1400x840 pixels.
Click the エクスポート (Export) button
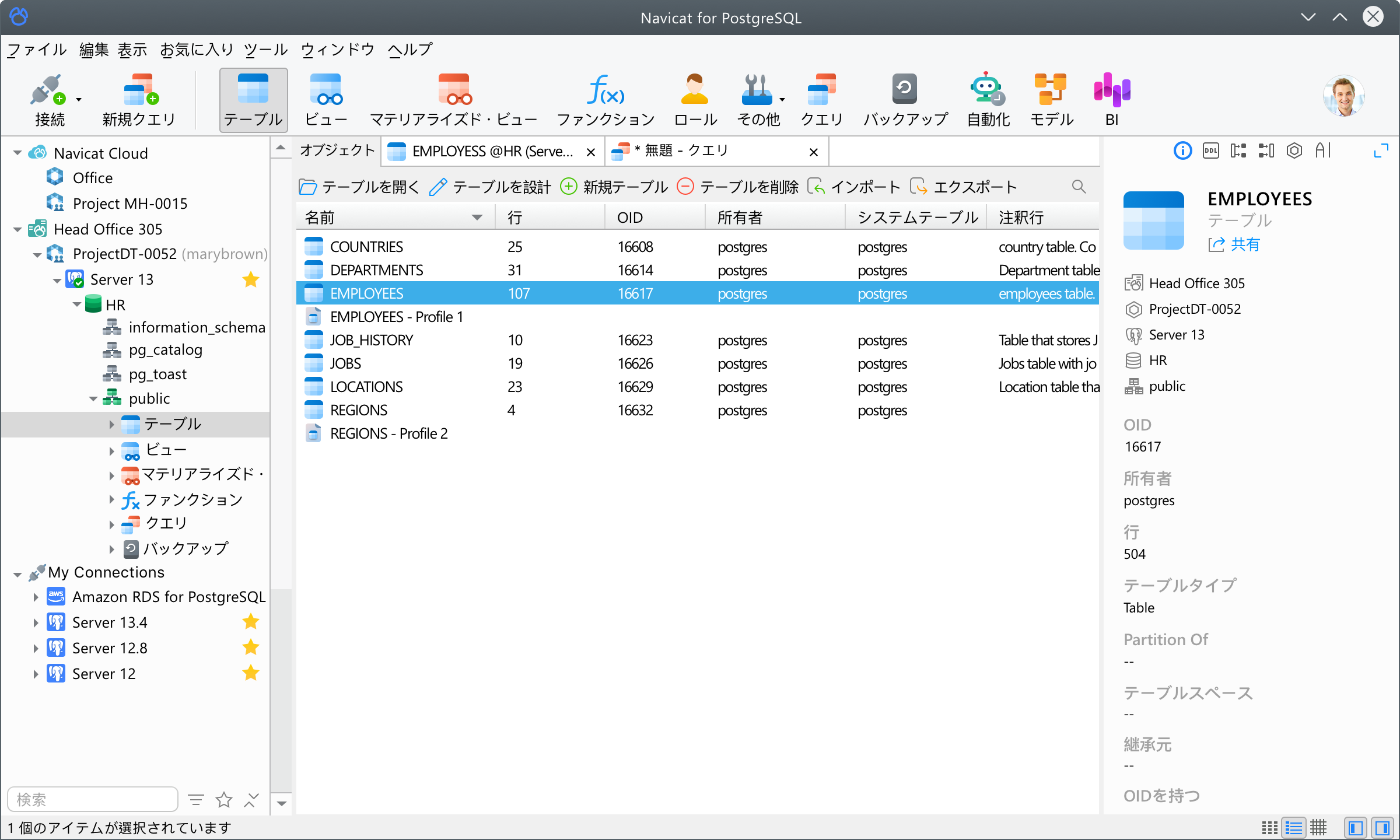coord(964,187)
